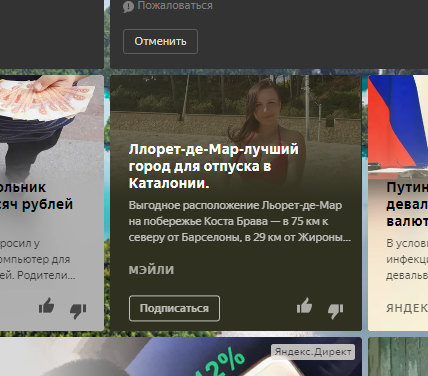Dislike the Льорет-де-Мар article
This screenshot has height=376, width=428.
click(x=335, y=311)
